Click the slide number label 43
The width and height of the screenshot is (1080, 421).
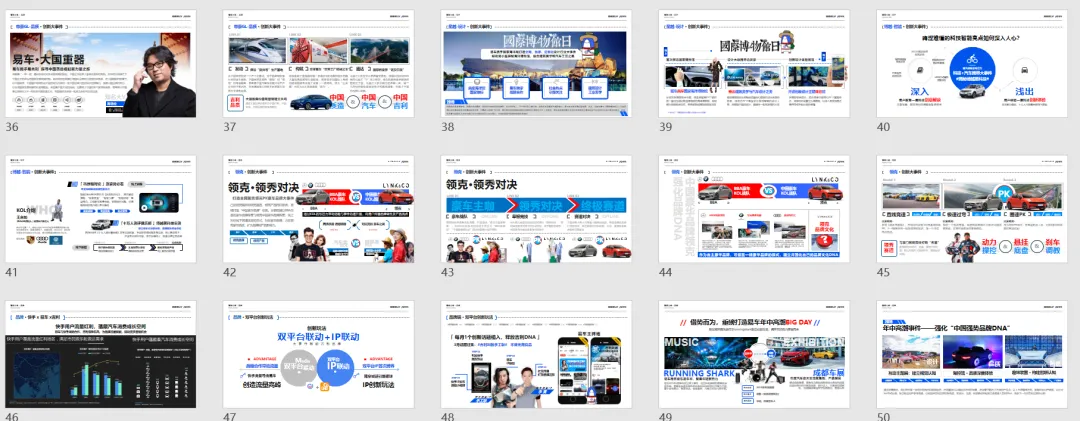(447, 272)
